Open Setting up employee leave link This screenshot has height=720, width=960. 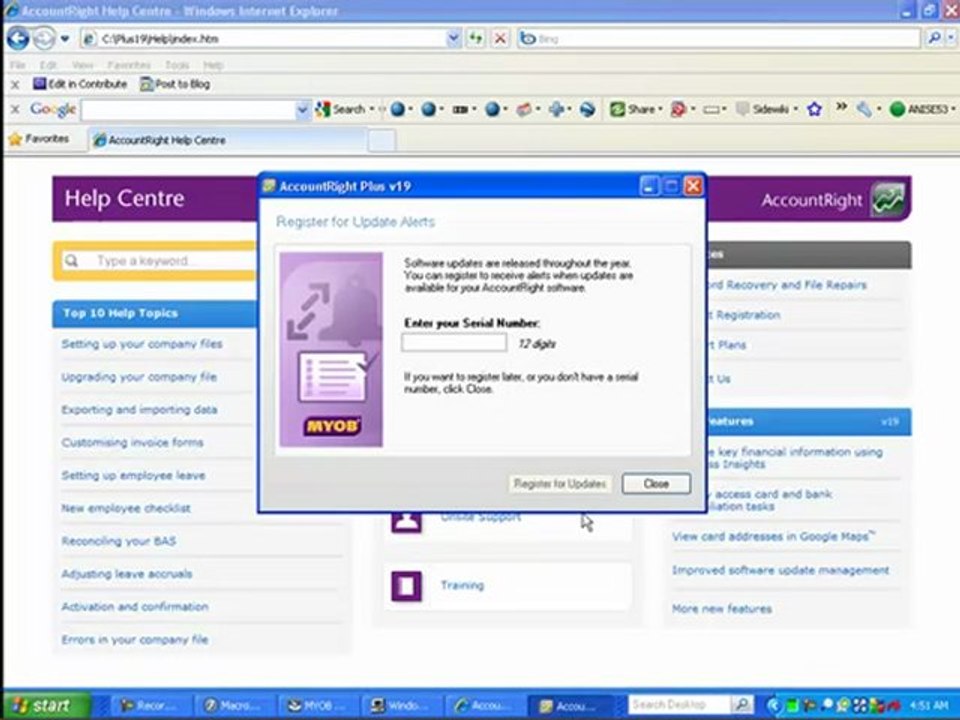point(133,476)
